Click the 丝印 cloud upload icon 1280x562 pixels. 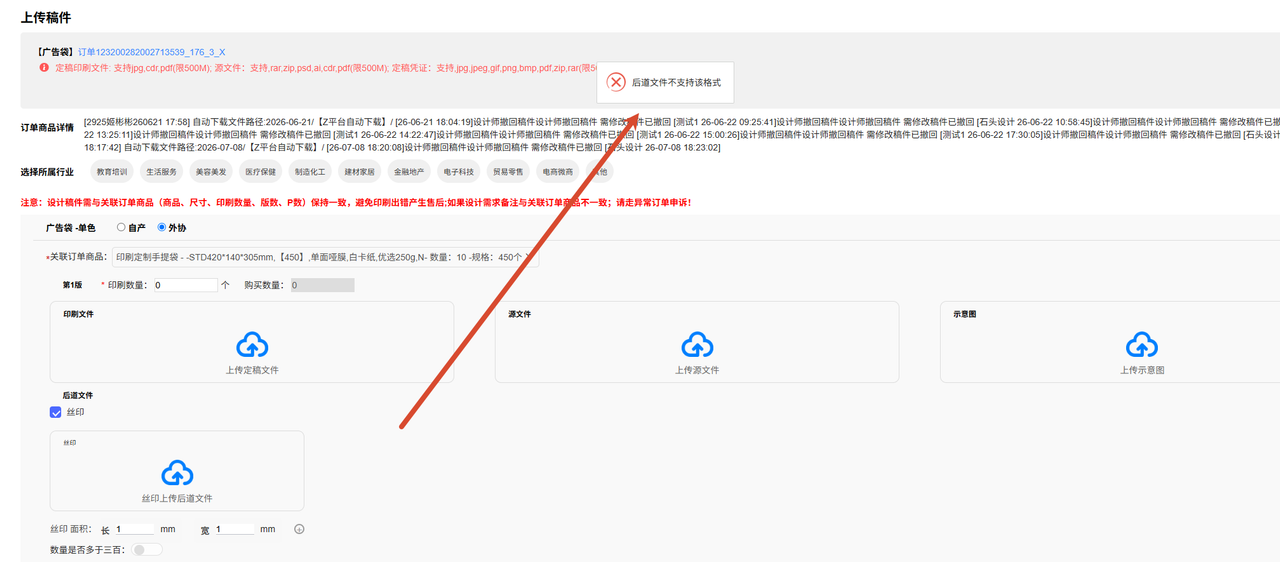[x=177, y=473]
